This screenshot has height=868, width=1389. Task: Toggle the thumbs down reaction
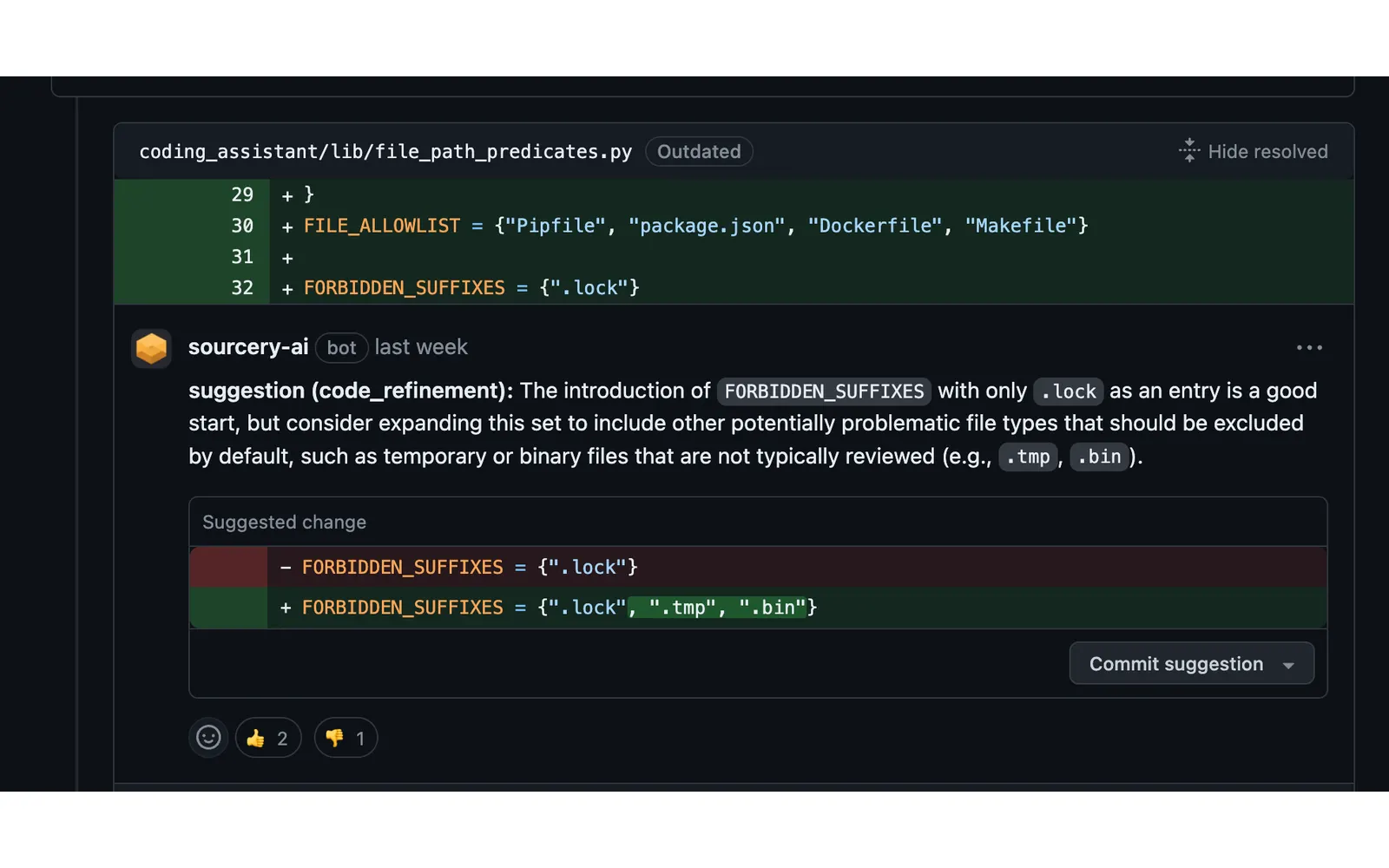(x=346, y=738)
